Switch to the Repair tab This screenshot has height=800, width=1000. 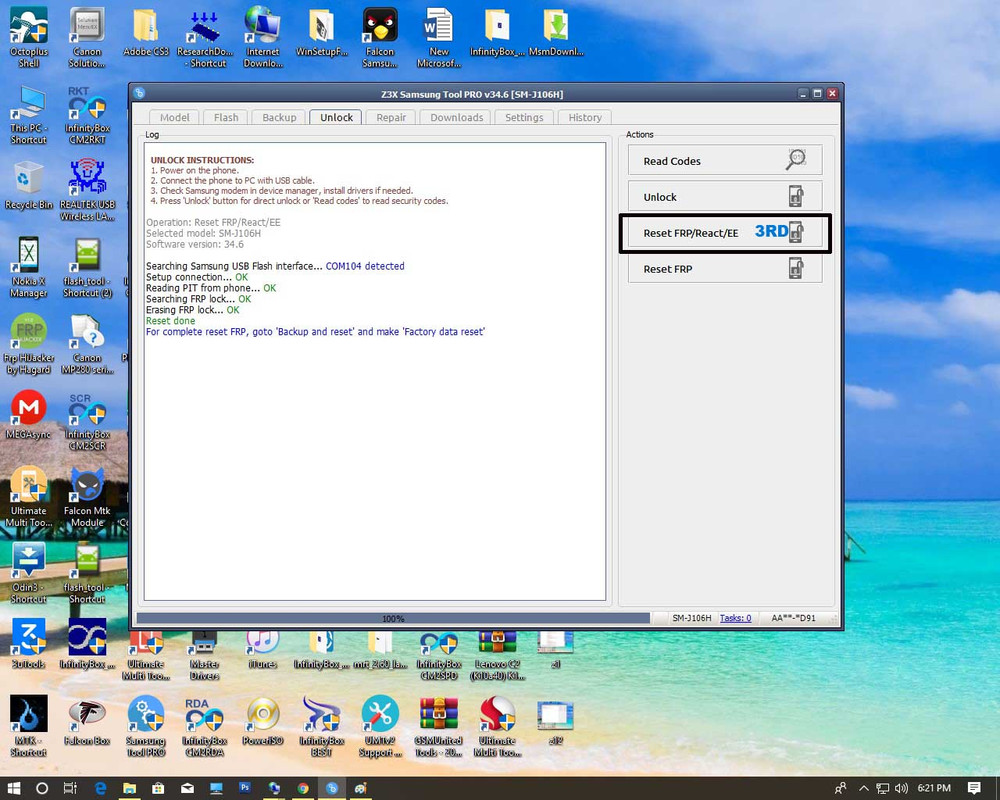pos(391,117)
